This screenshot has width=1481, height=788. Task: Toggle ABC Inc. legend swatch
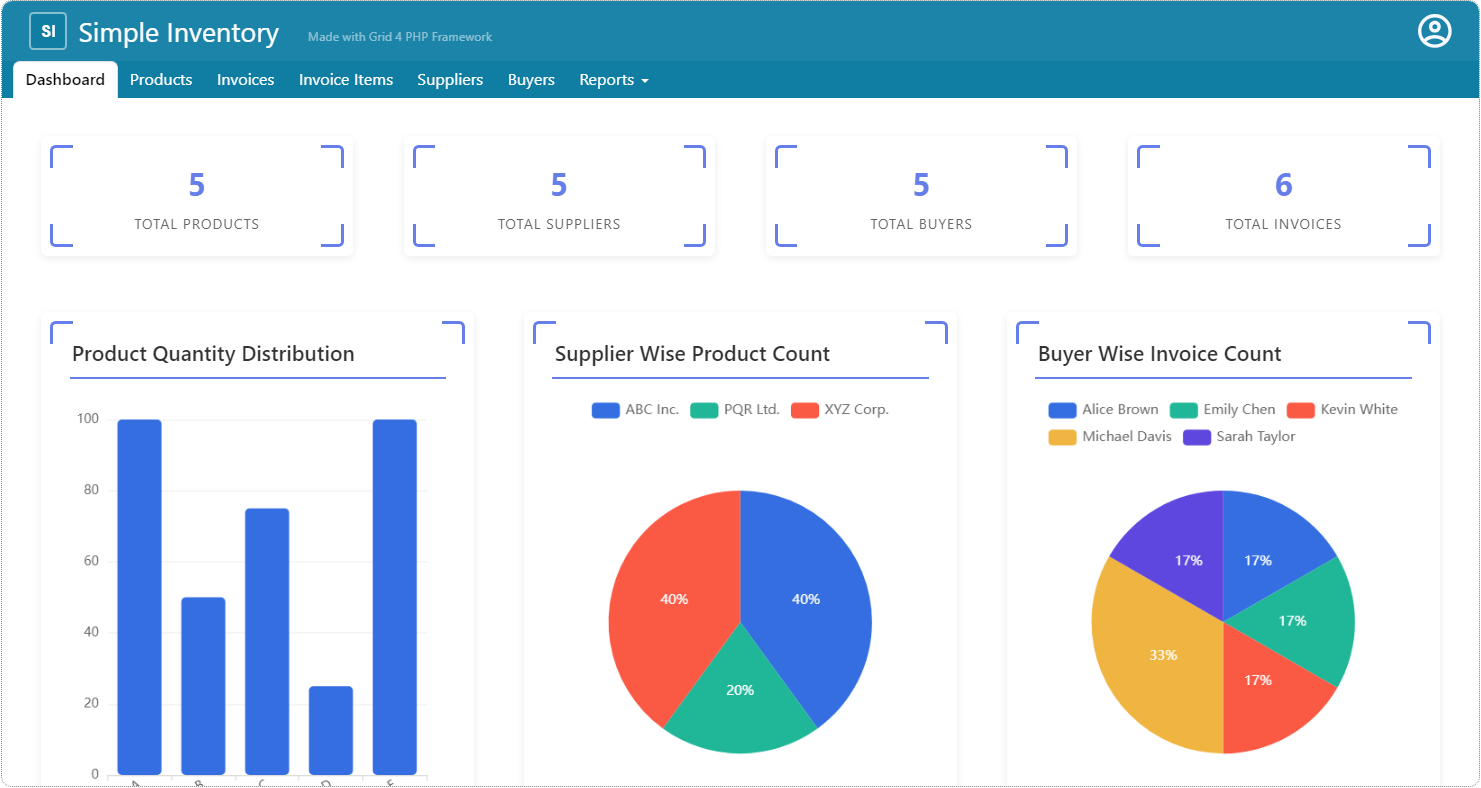click(x=606, y=410)
